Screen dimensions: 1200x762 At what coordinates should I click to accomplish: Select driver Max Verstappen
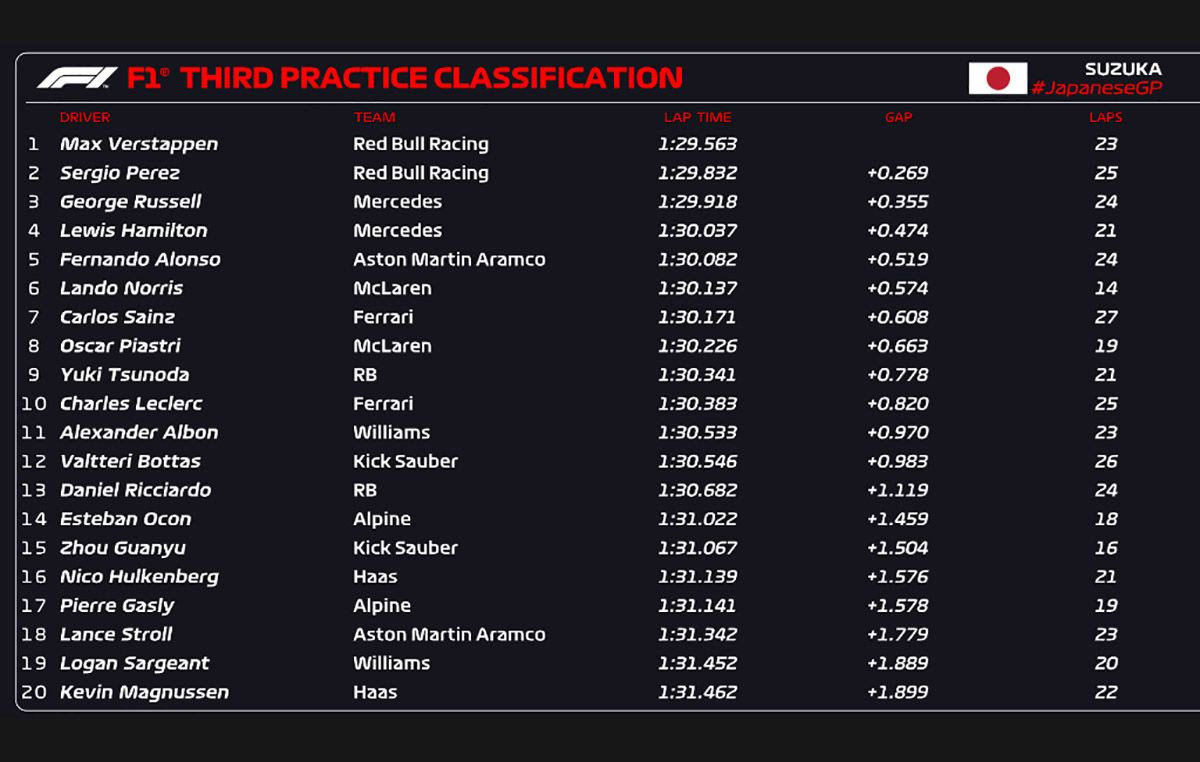click(x=139, y=144)
